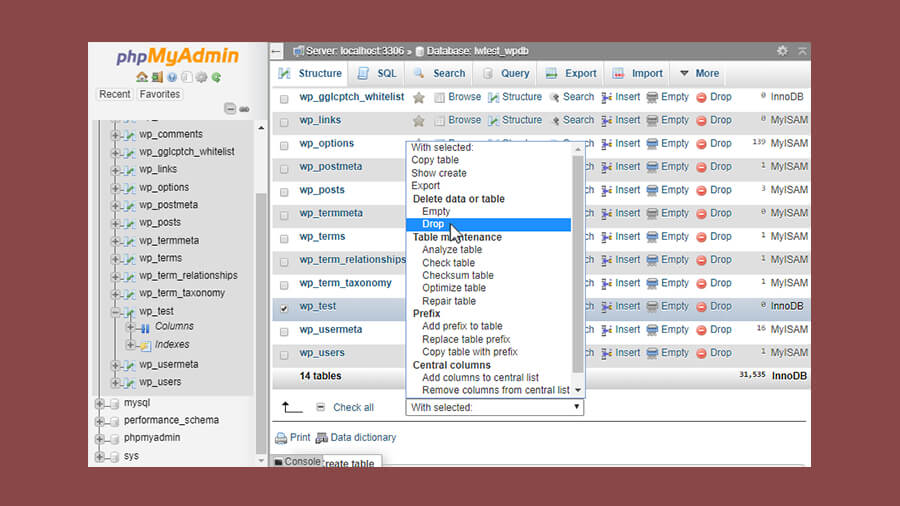Expand Indexes under wp_test
Viewport: 900px width, 506px height.
[x=130, y=345]
